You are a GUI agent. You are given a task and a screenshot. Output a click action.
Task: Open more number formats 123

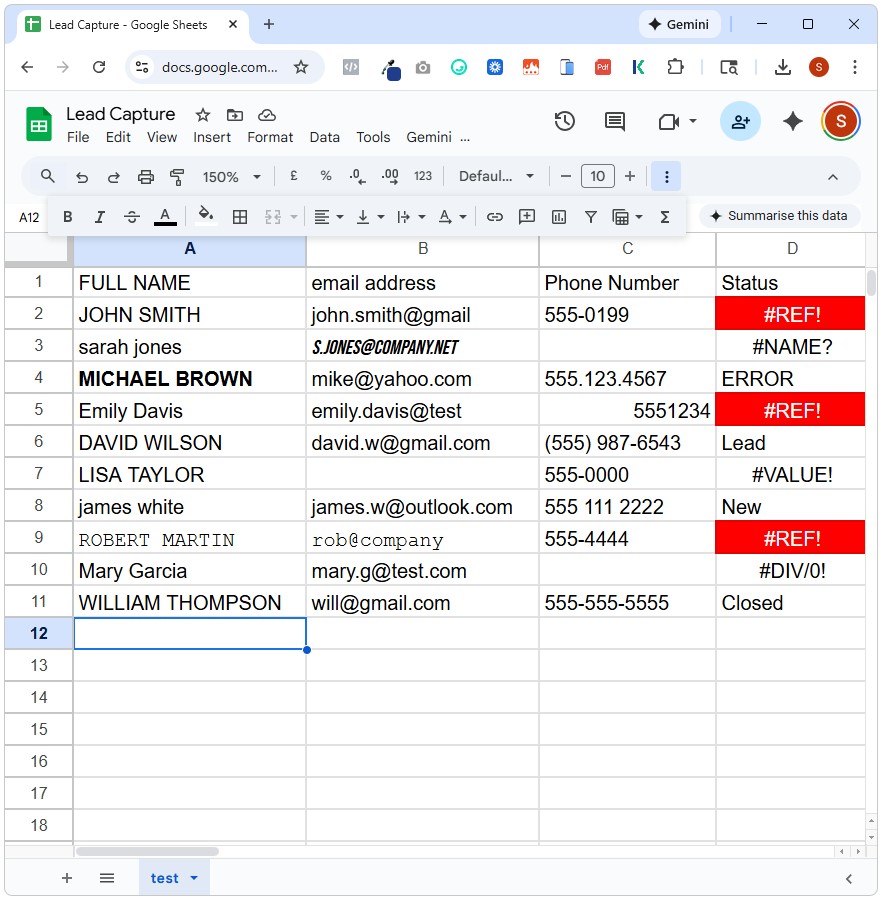423,176
